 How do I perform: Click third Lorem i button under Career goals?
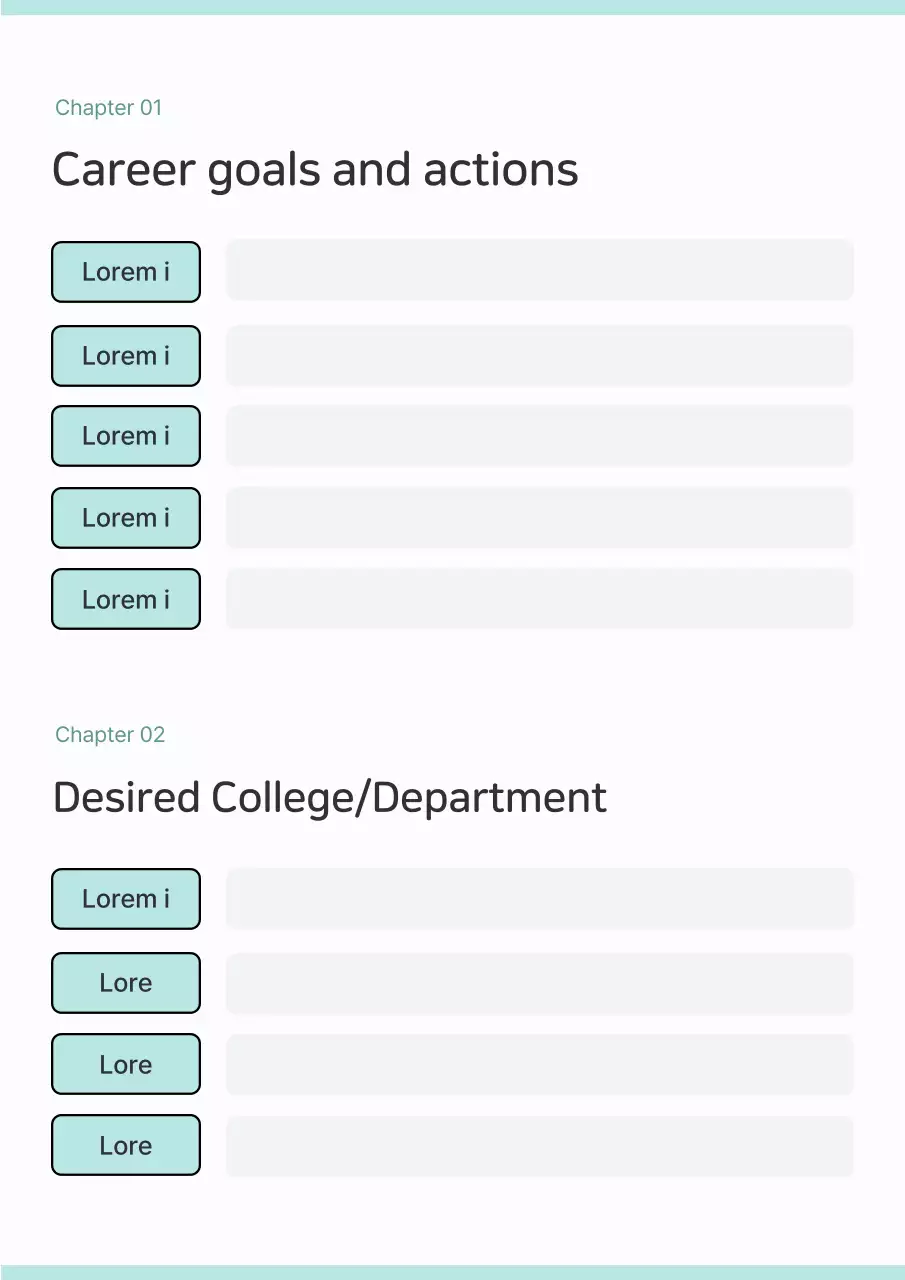126,436
